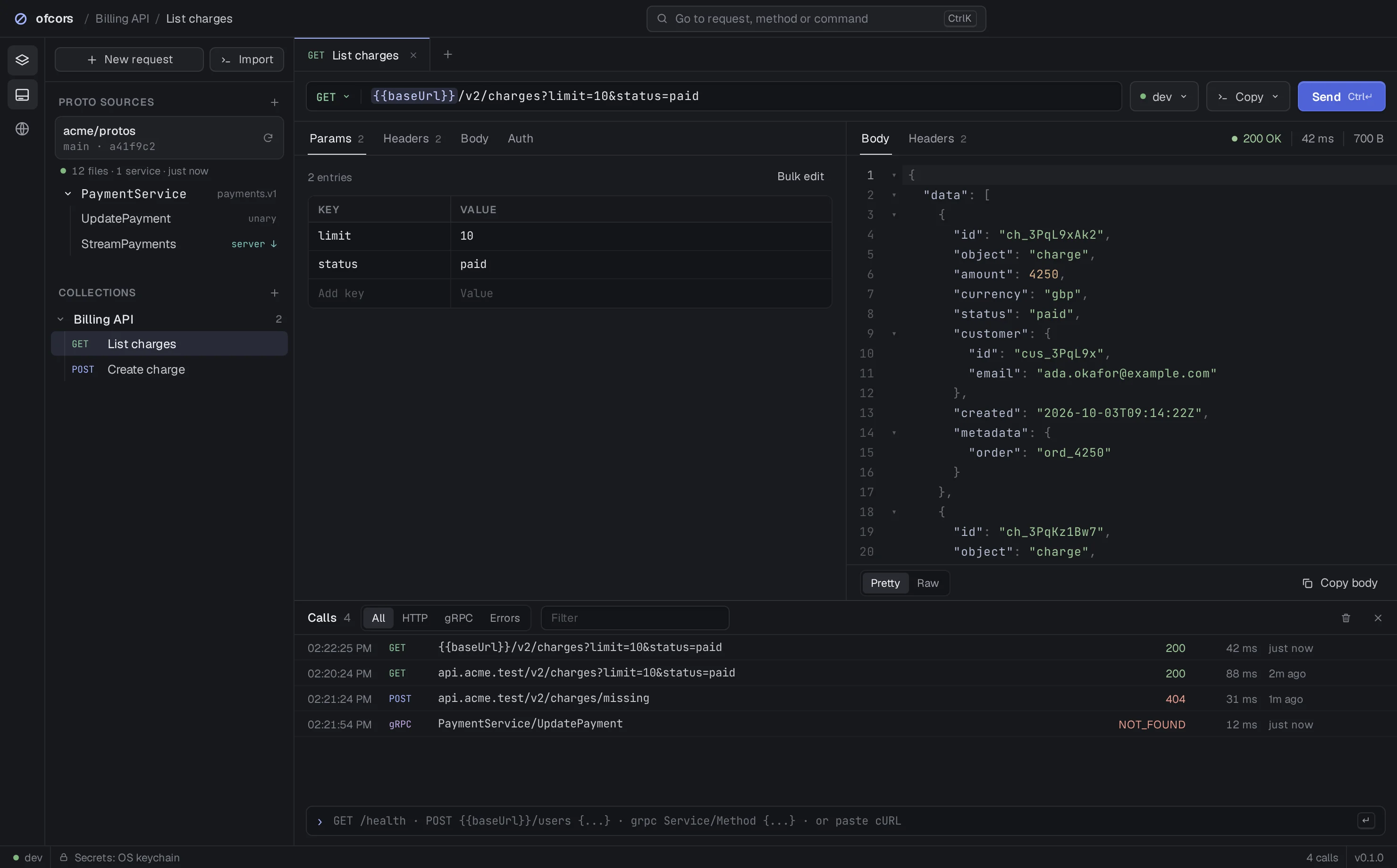The image size is (1397, 868).
Task: Switch response view to Pretty
Action: pyautogui.click(x=885, y=583)
